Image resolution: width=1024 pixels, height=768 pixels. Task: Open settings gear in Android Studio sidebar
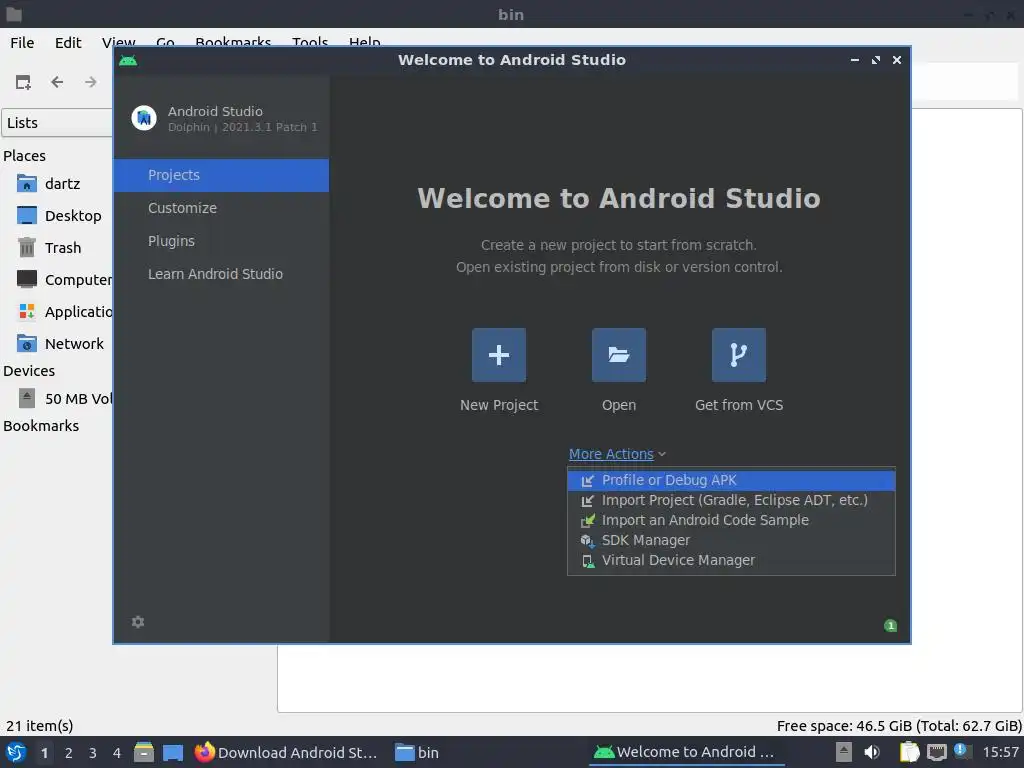(138, 622)
